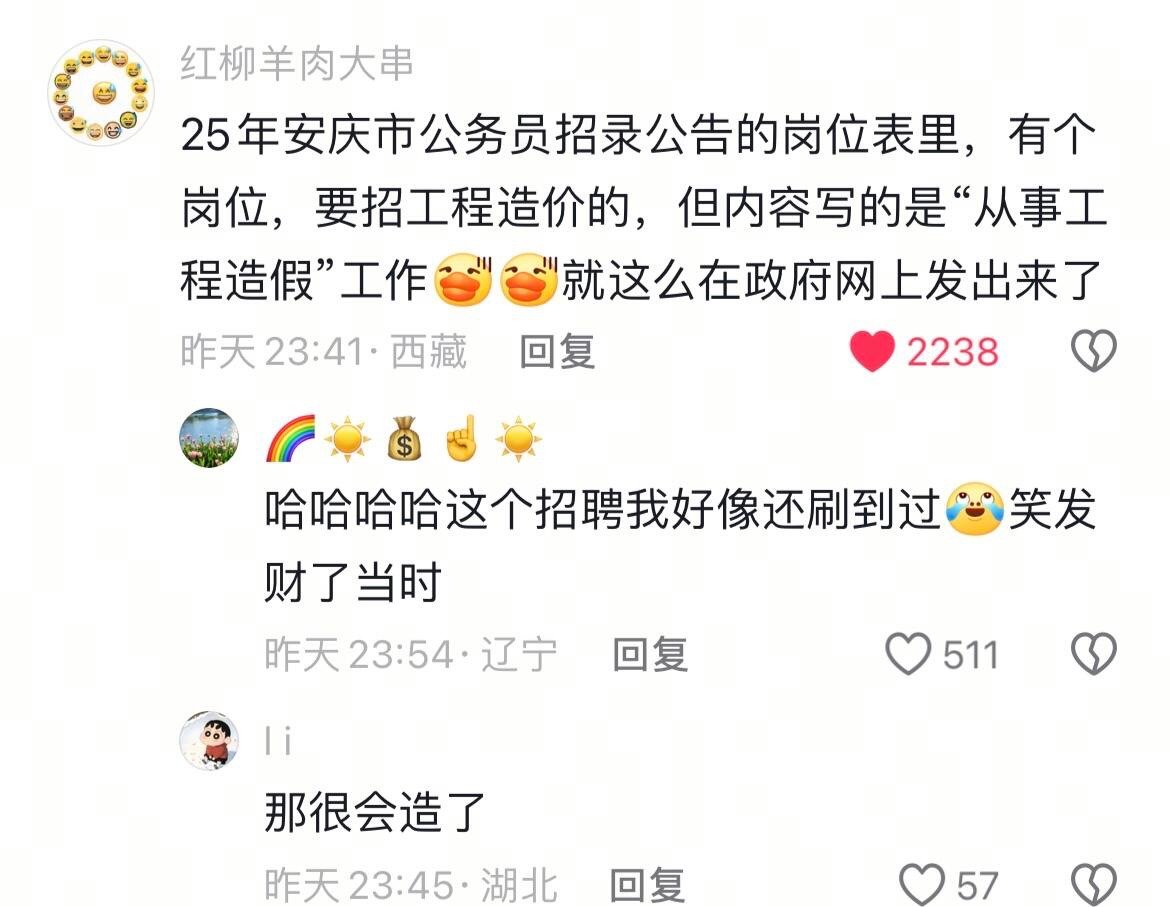Tap the kissing-face emoji after 工作
This screenshot has width=1169, height=907.
click(x=463, y=280)
